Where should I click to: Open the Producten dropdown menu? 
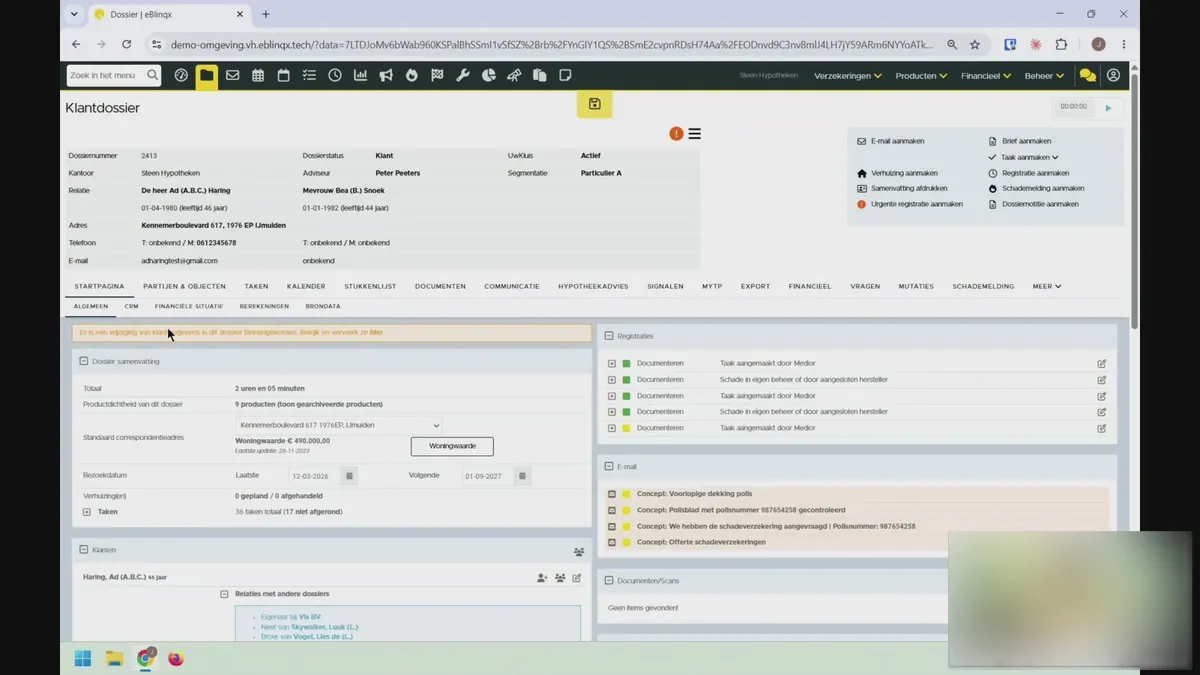coord(921,76)
